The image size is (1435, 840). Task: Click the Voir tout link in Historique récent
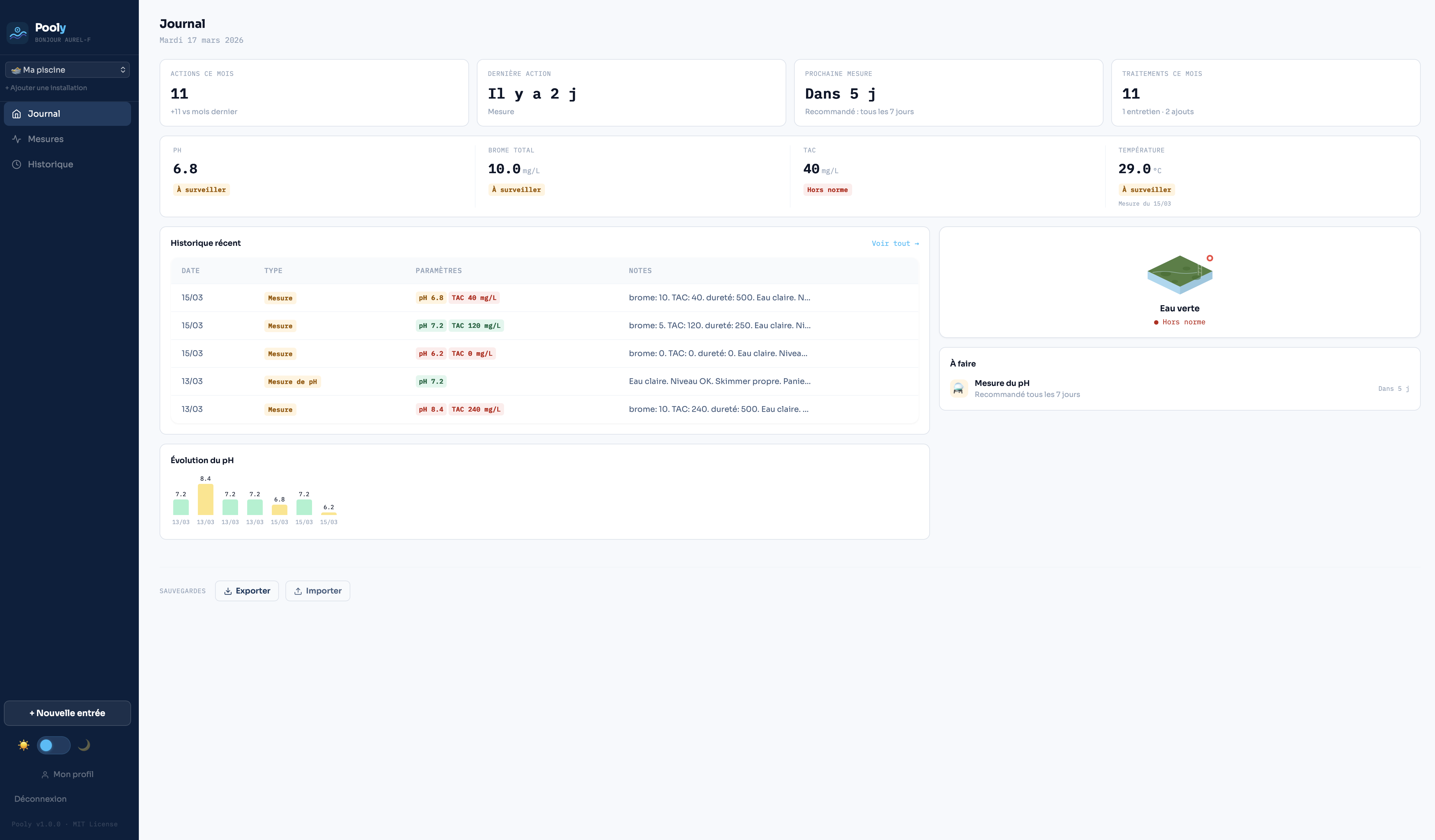[895, 243]
